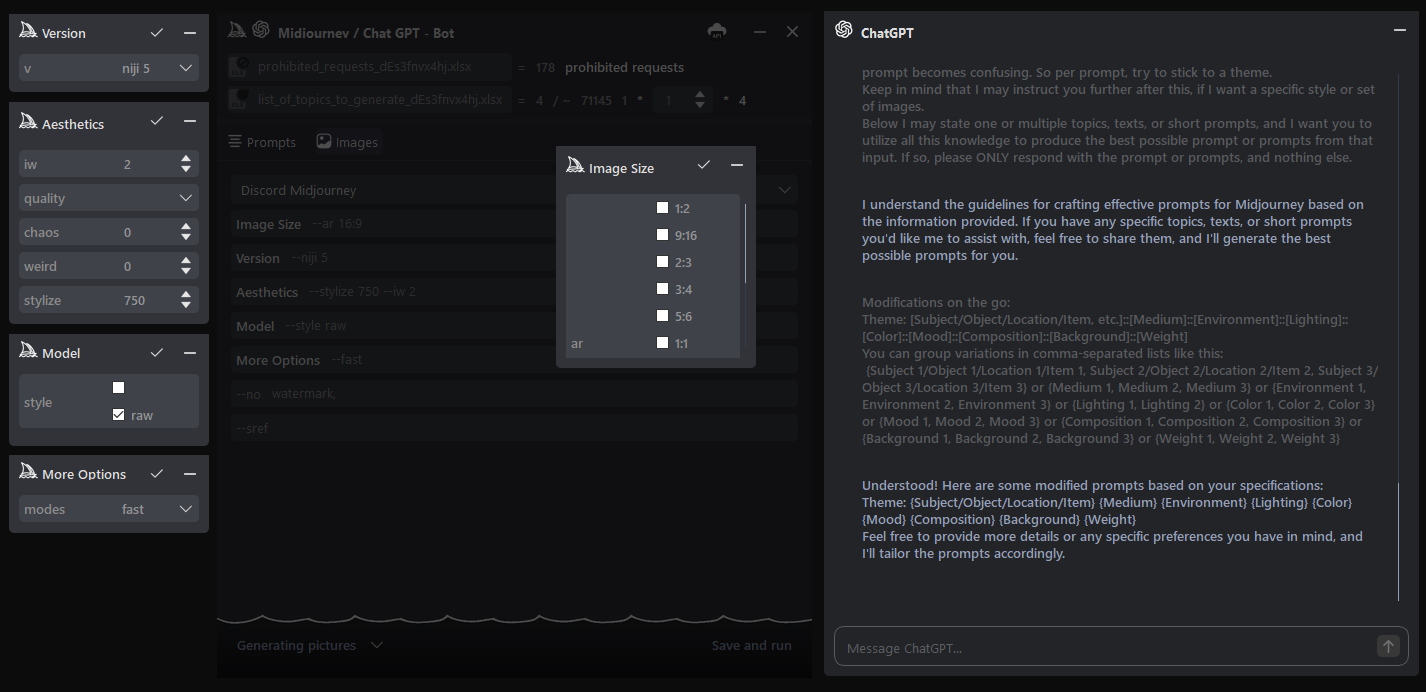Collapse the Aesthetics panel with minus icon
Image resolution: width=1426 pixels, height=692 pixels.
[190, 121]
